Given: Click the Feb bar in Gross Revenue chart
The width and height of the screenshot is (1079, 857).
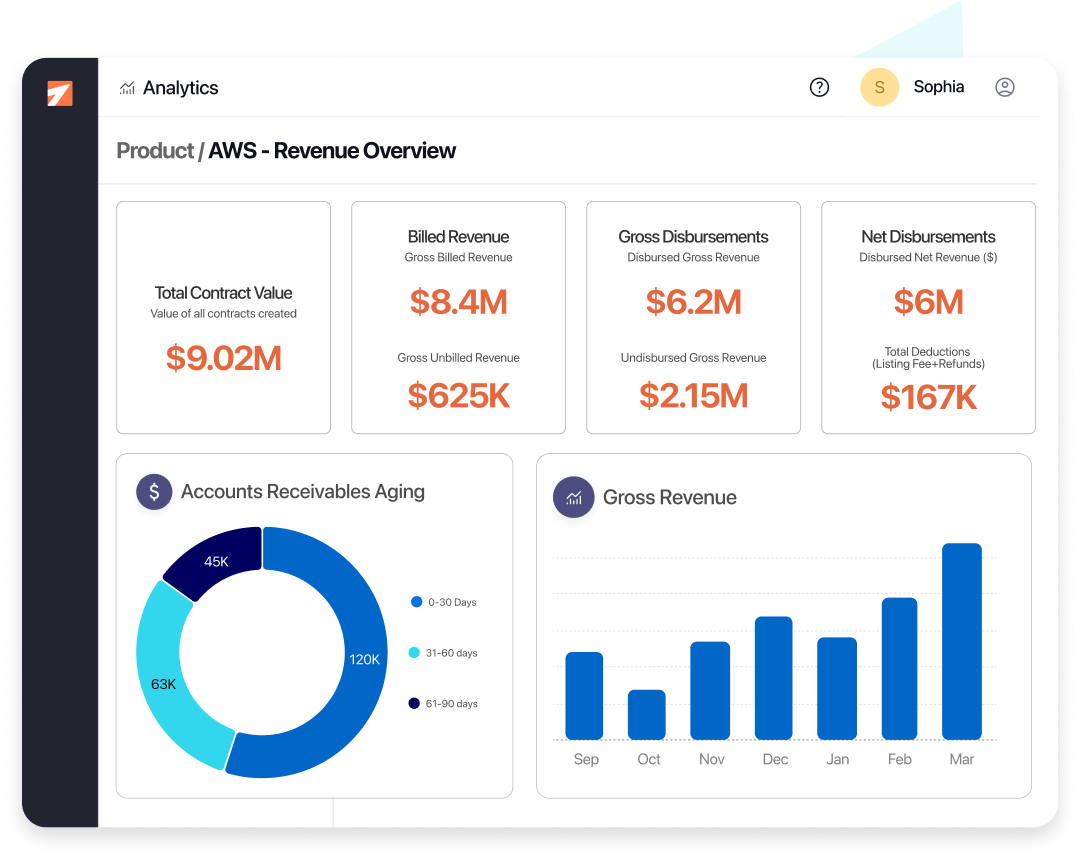Looking at the screenshot, I should [899, 668].
